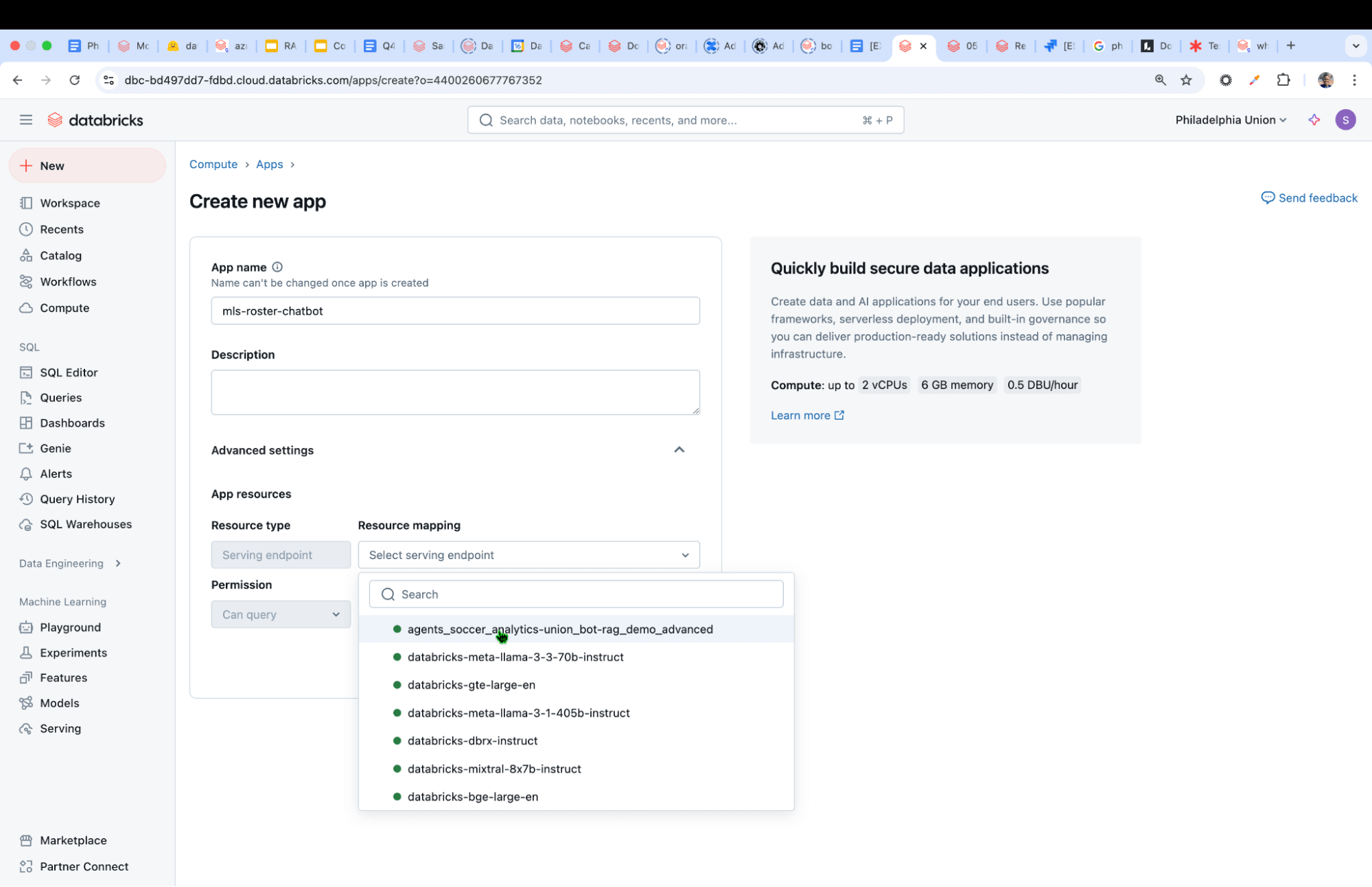Click the purple user avatar icon
This screenshot has height=887, width=1372.
click(1345, 120)
